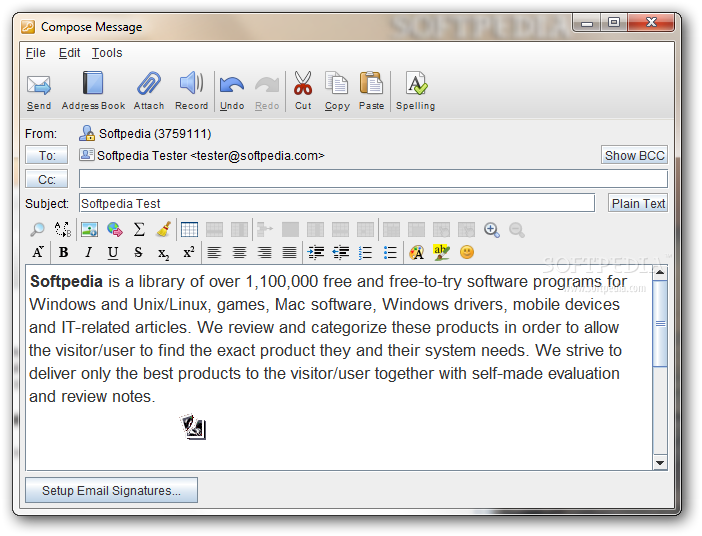This screenshot has height=536, width=702.
Task: Click the From account Softpedia (3759111)
Action: (145, 133)
